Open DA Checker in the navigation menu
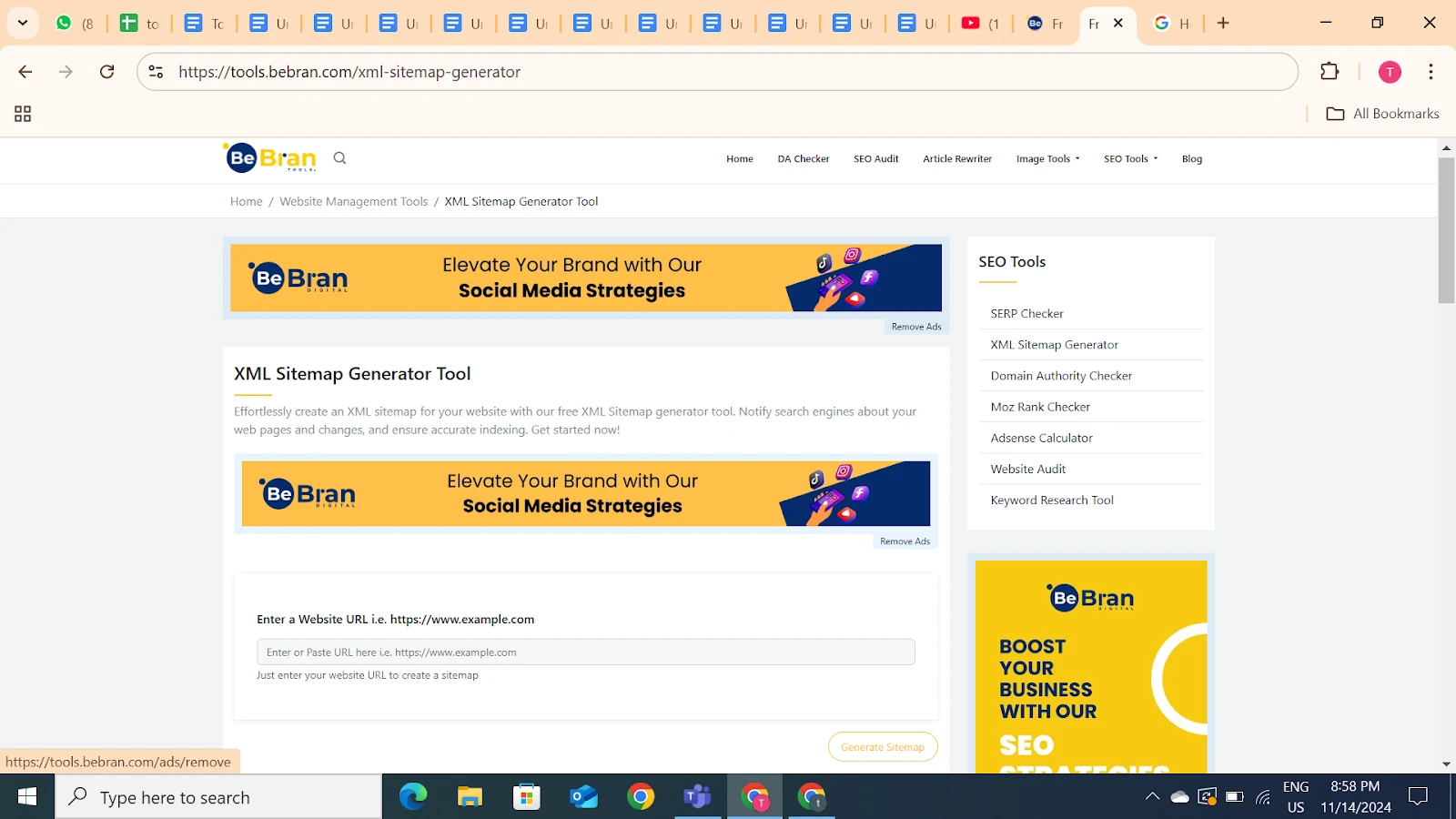The height and width of the screenshot is (819, 1456). 804,159
